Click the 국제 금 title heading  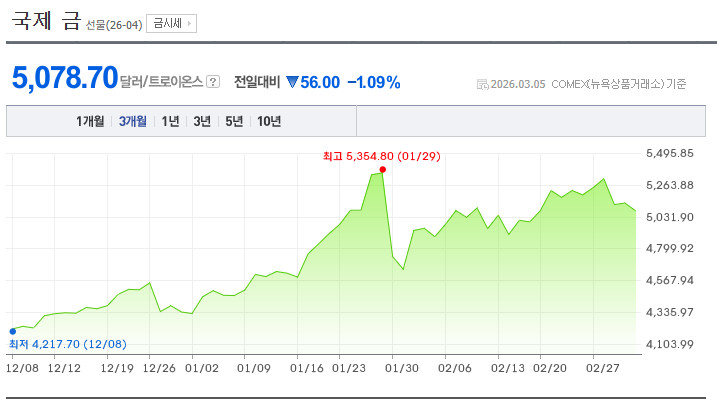point(45,22)
